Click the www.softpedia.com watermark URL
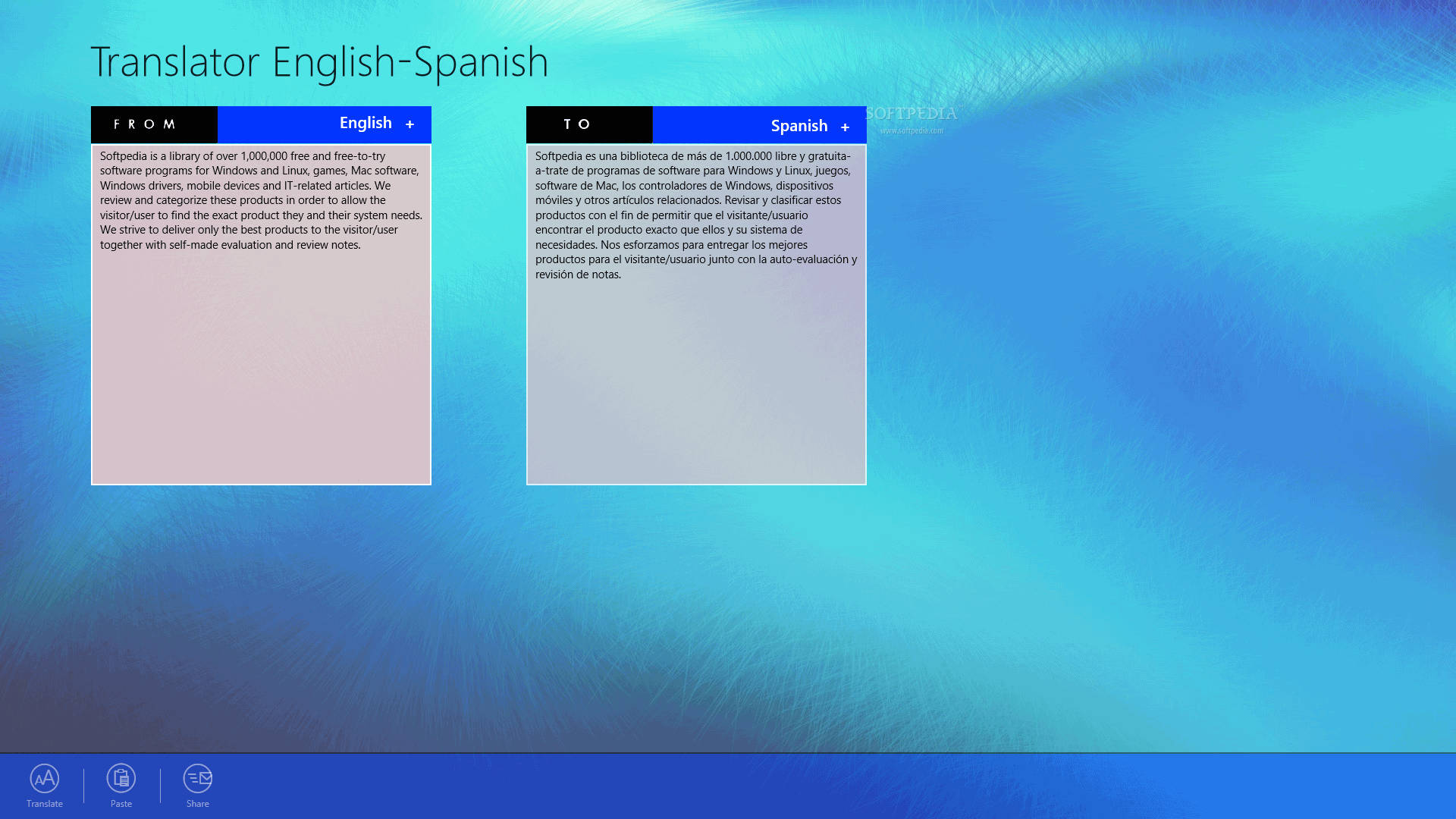 (912, 130)
